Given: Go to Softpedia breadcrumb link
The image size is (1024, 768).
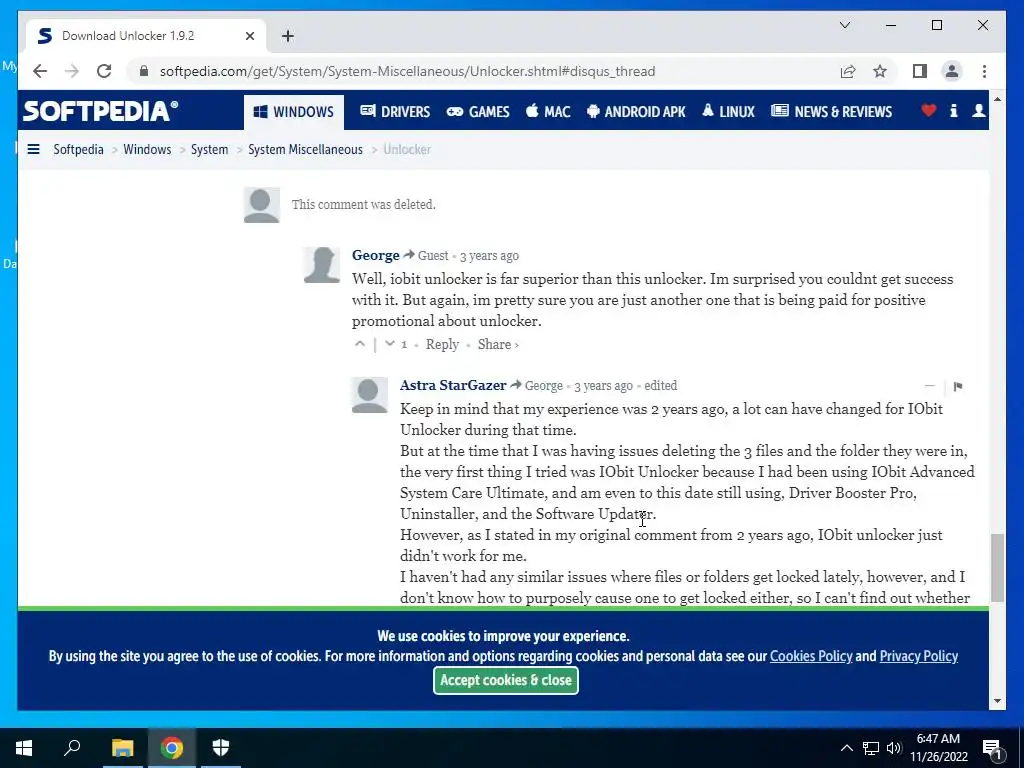Looking at the screenshot, I should 78,150.
